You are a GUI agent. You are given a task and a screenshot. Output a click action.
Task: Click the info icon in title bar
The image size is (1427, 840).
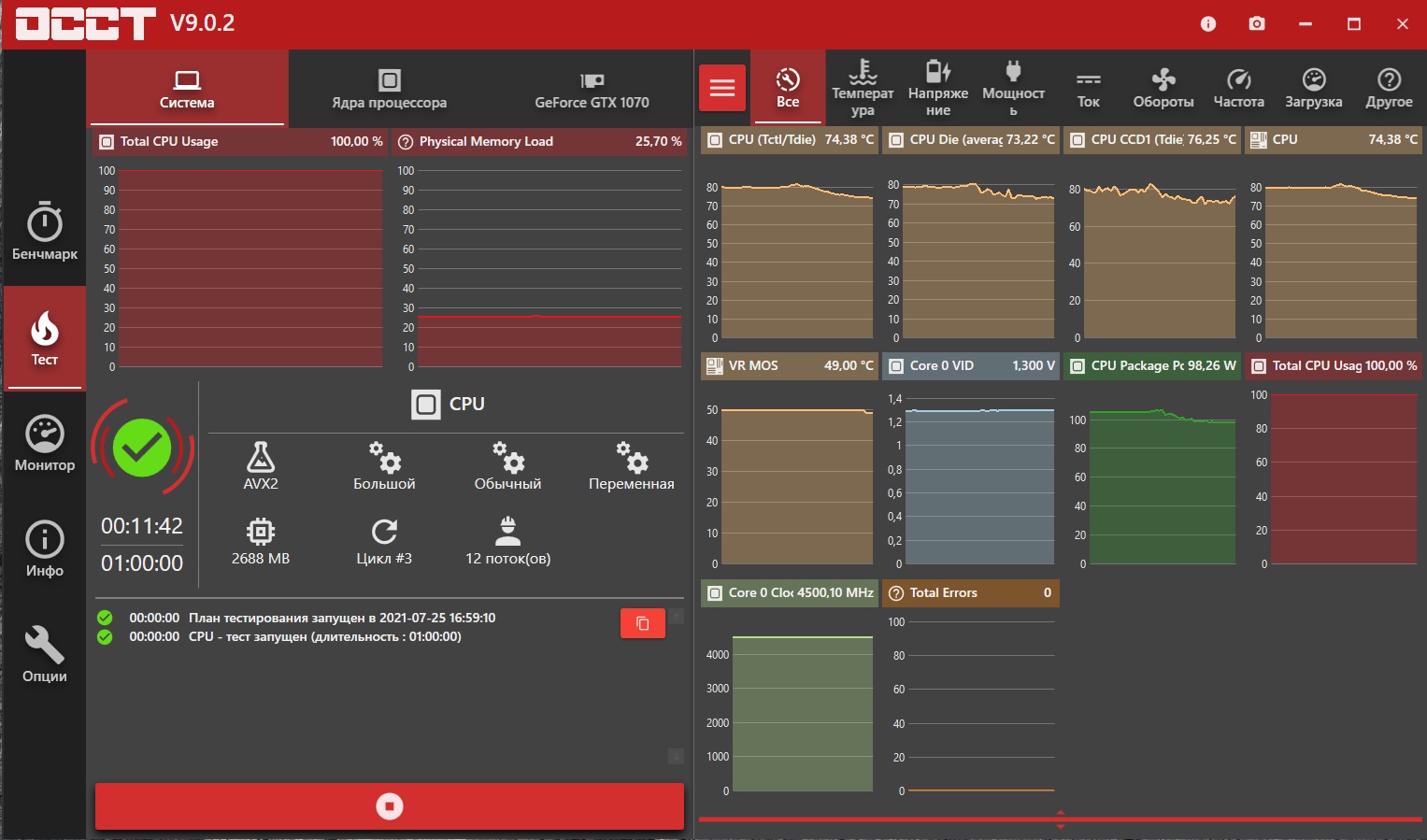(x=1208, y=24)
